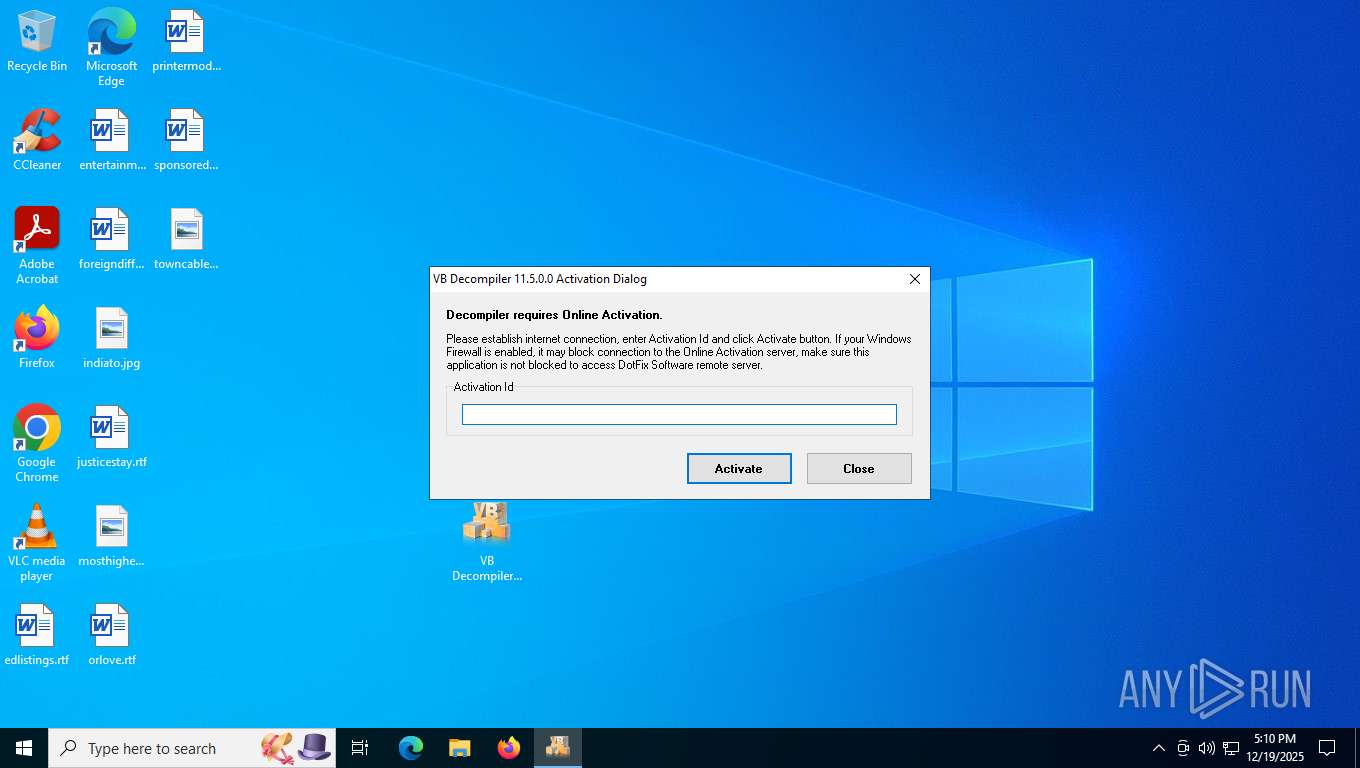Open the volume control in tray

pos(1207,748)
